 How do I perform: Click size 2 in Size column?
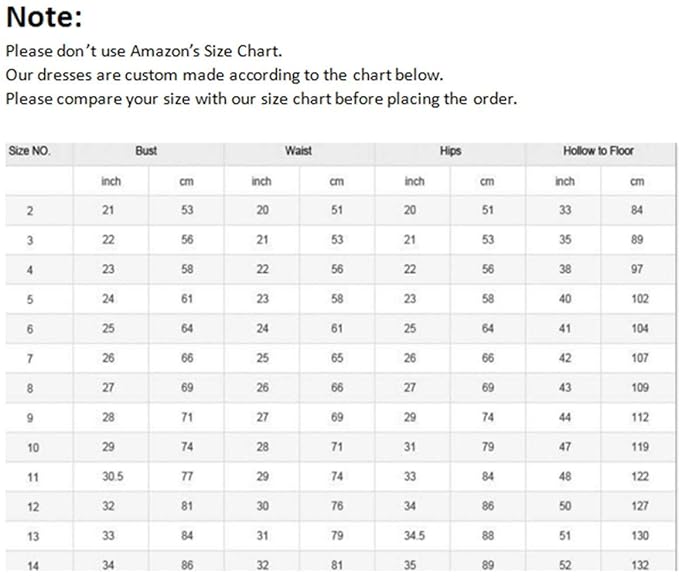[x=30, y=211]
